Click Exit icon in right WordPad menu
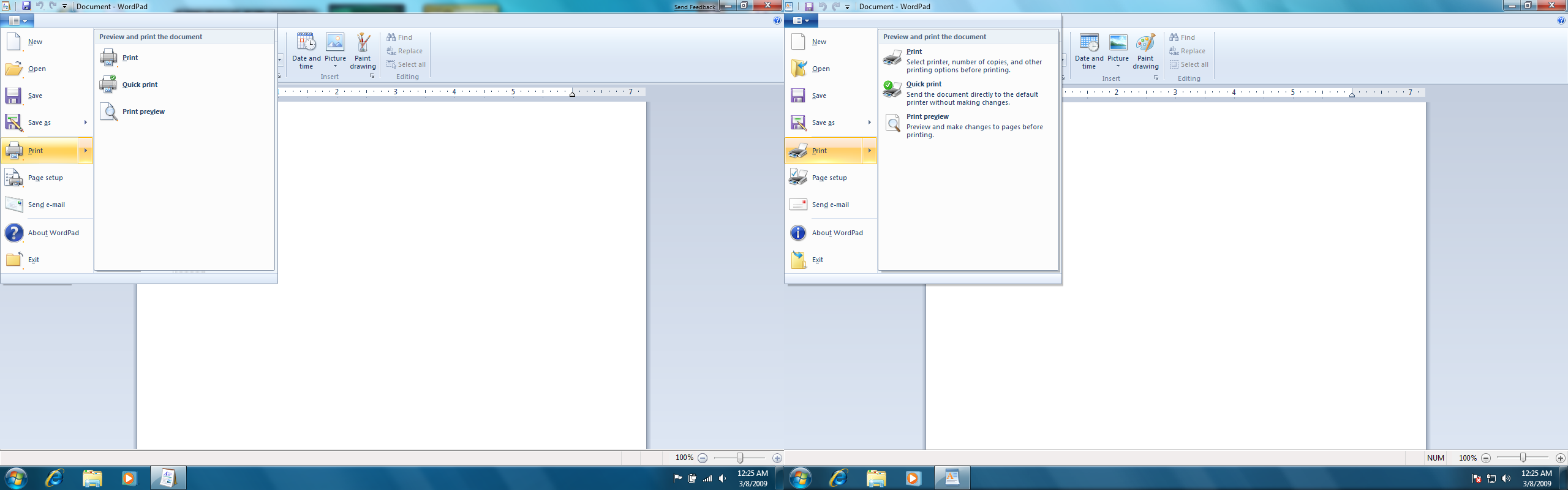The width and height of the screenshot is (1568, 490). [x=798, y=260]
